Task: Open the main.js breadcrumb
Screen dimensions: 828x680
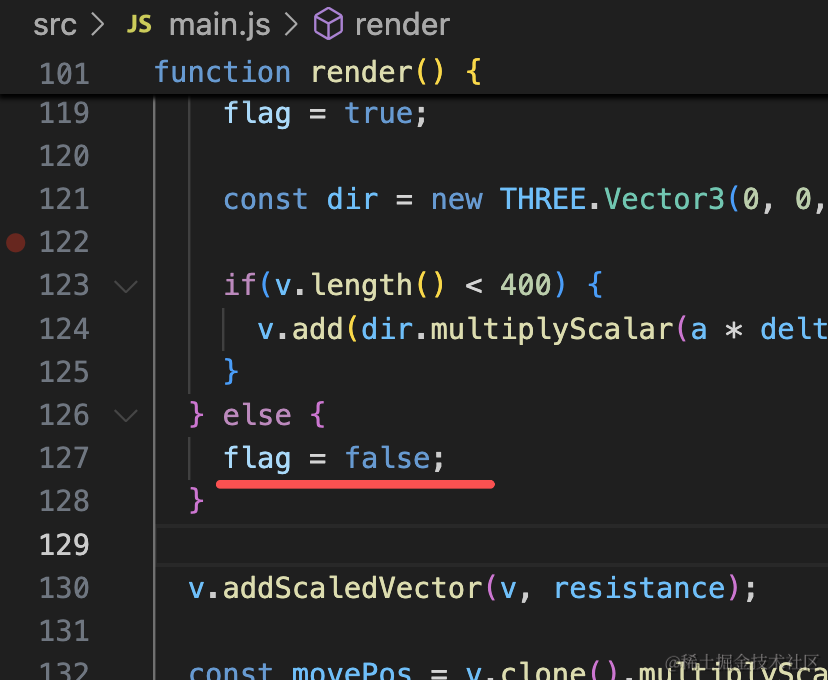Action: click(219, 25)
